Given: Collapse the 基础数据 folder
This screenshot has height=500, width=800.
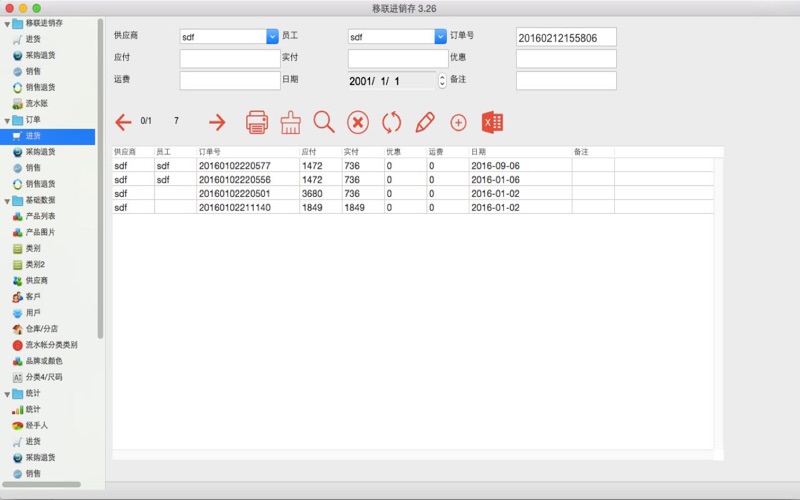Looking at the screenshot, I should [x=8, y=200].
